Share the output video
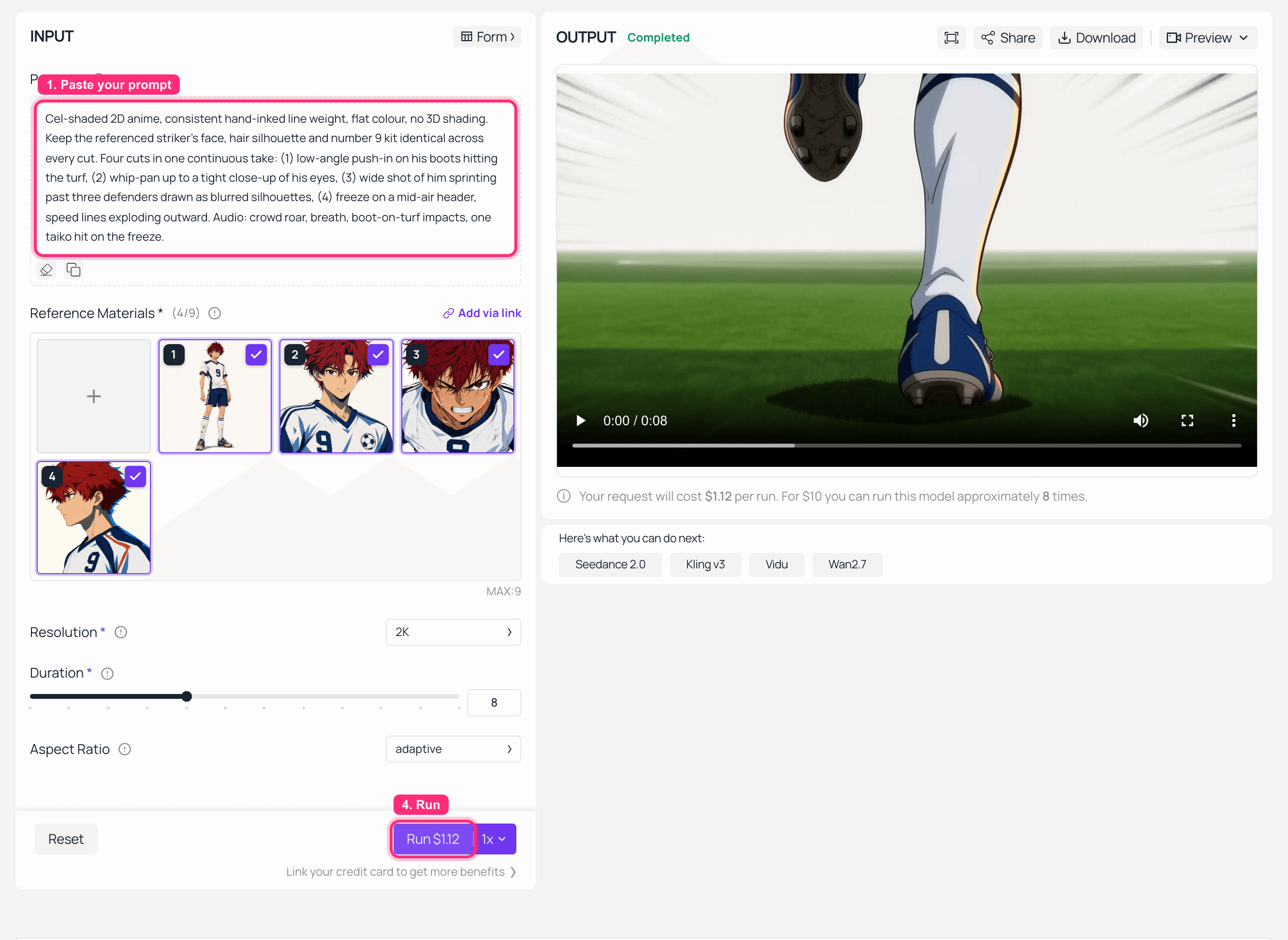This screenshot has height=940, width=1288. [x=1008, y=38]
